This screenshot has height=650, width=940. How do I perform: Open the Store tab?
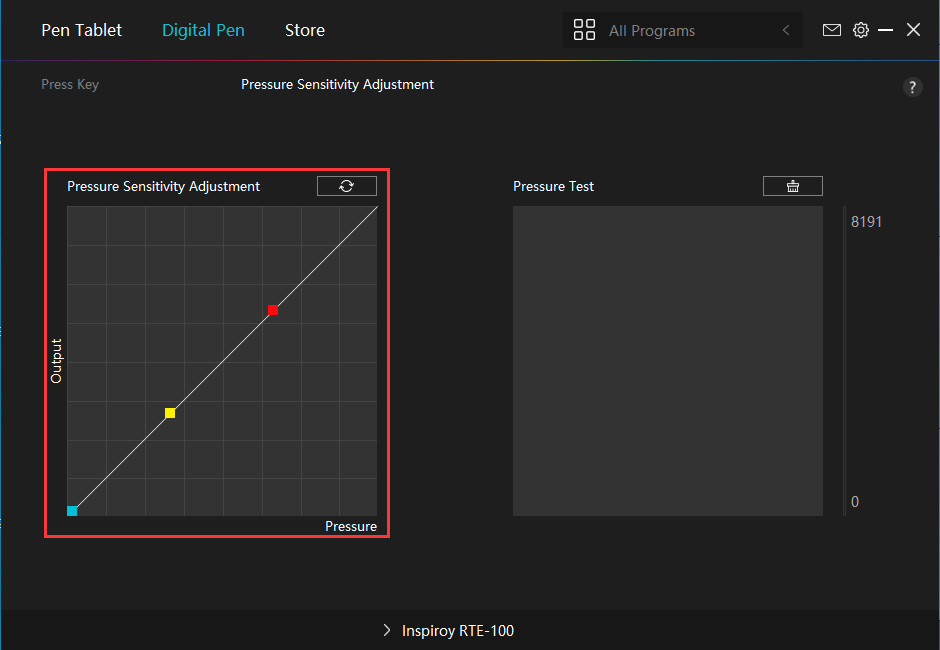pyautogui.click(x=304, y=30)
